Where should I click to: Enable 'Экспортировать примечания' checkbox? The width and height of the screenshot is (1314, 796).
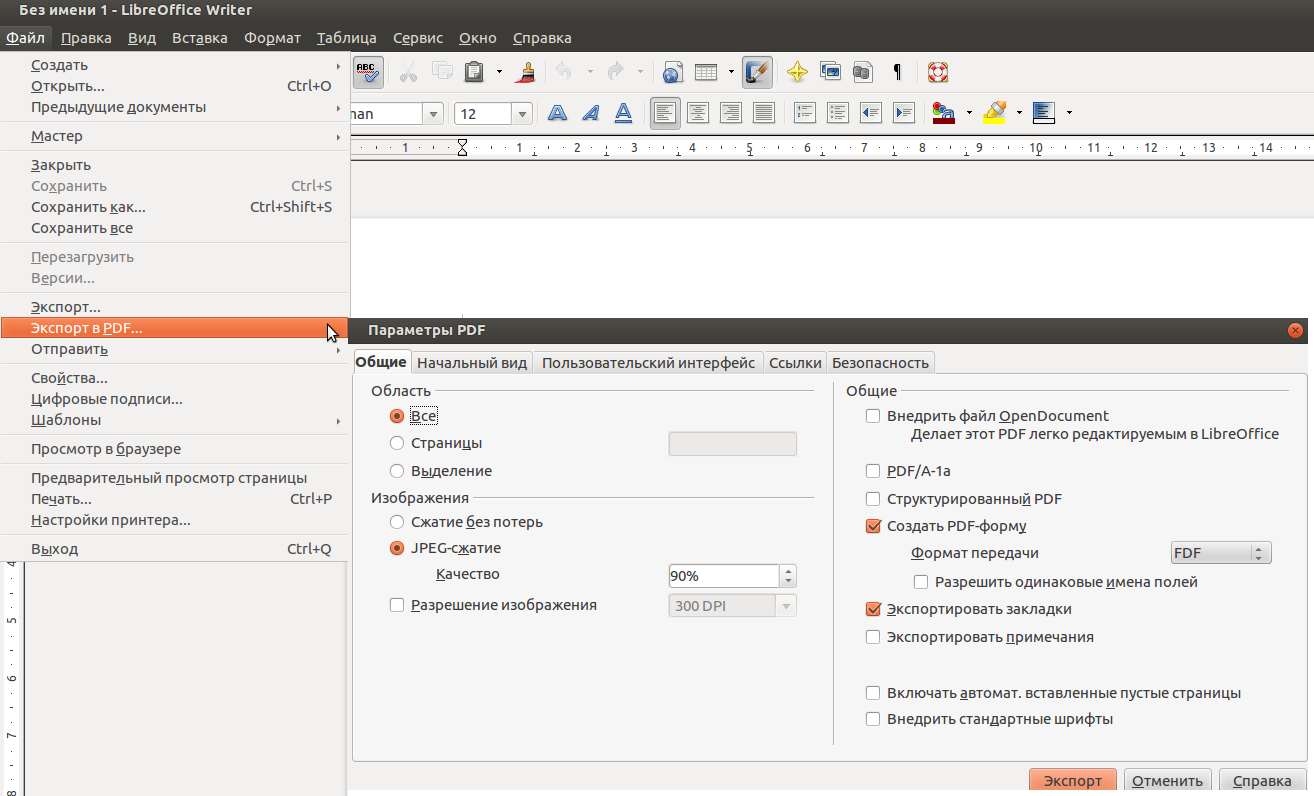[x=873, y=637]
